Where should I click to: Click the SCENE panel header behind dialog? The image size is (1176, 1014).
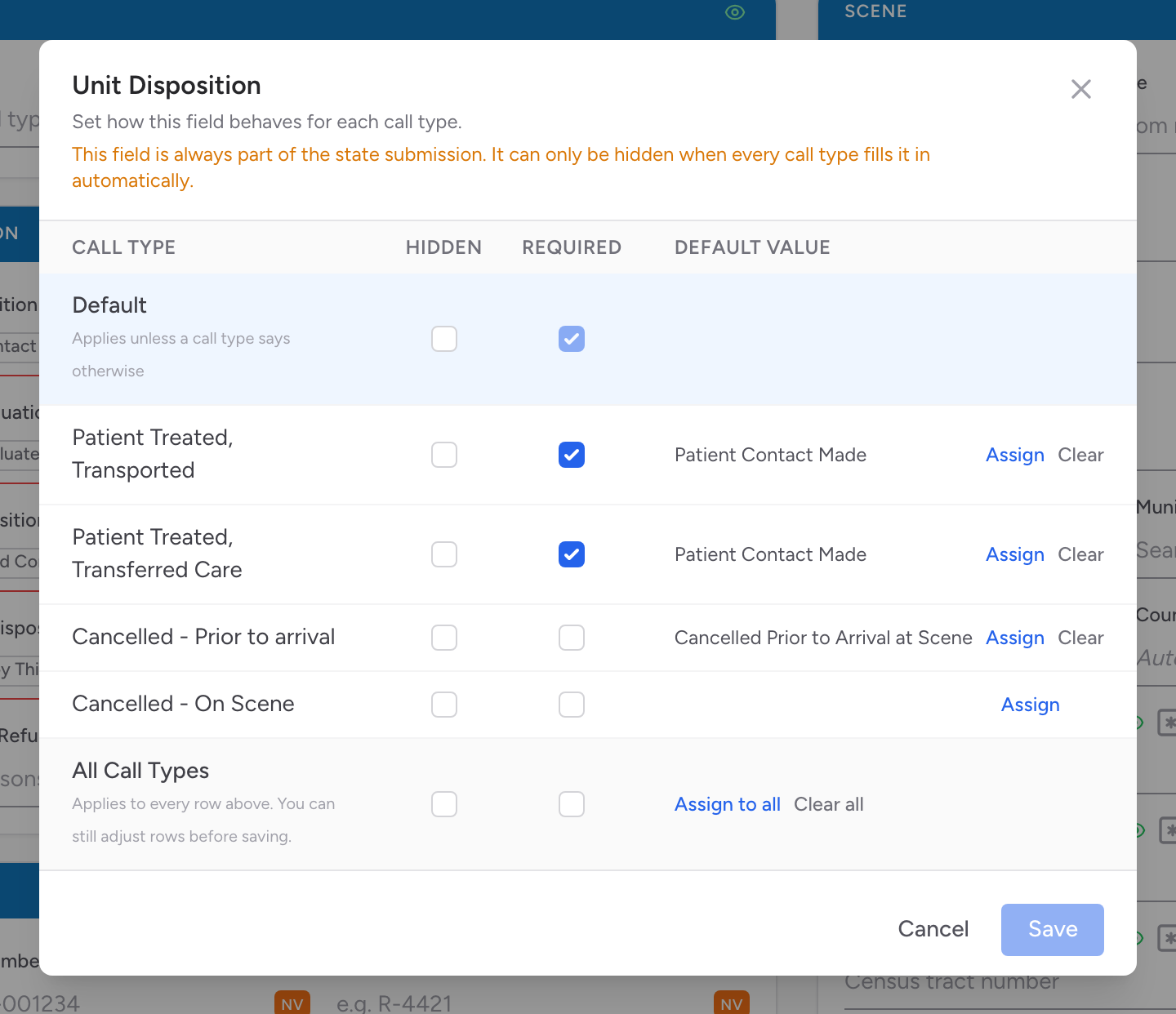click(x=875, y=11)
